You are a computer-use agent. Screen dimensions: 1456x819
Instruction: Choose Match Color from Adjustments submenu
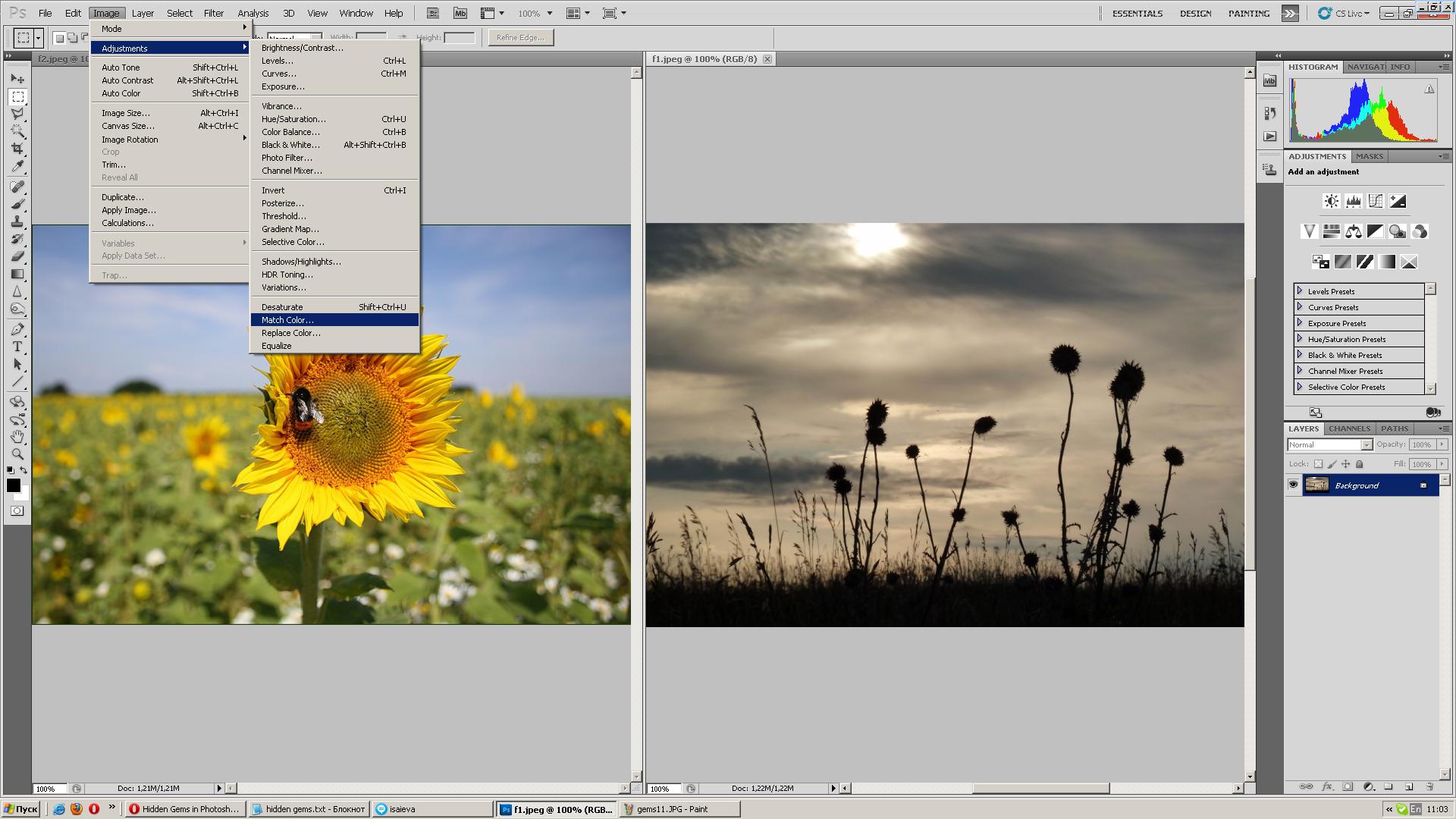(x=287, y=320)
